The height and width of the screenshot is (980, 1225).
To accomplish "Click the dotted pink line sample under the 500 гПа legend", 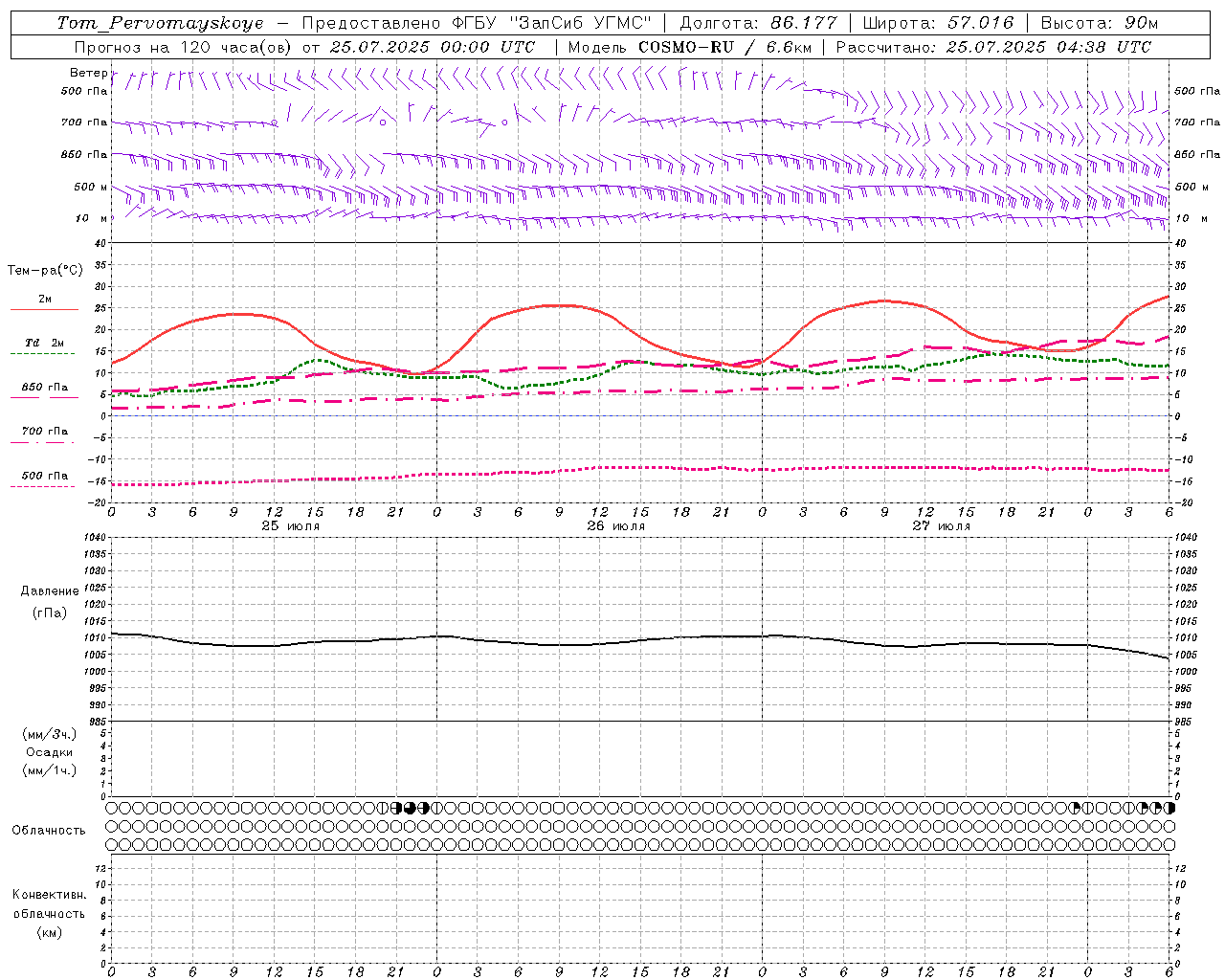I will click(42, 487).
